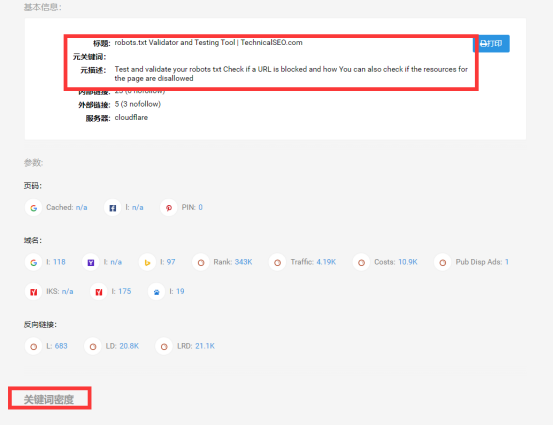Viewport: 554px width, 425px height.
Task: Click the SEMrush icon beside Traffic
Action: point(277,262)
